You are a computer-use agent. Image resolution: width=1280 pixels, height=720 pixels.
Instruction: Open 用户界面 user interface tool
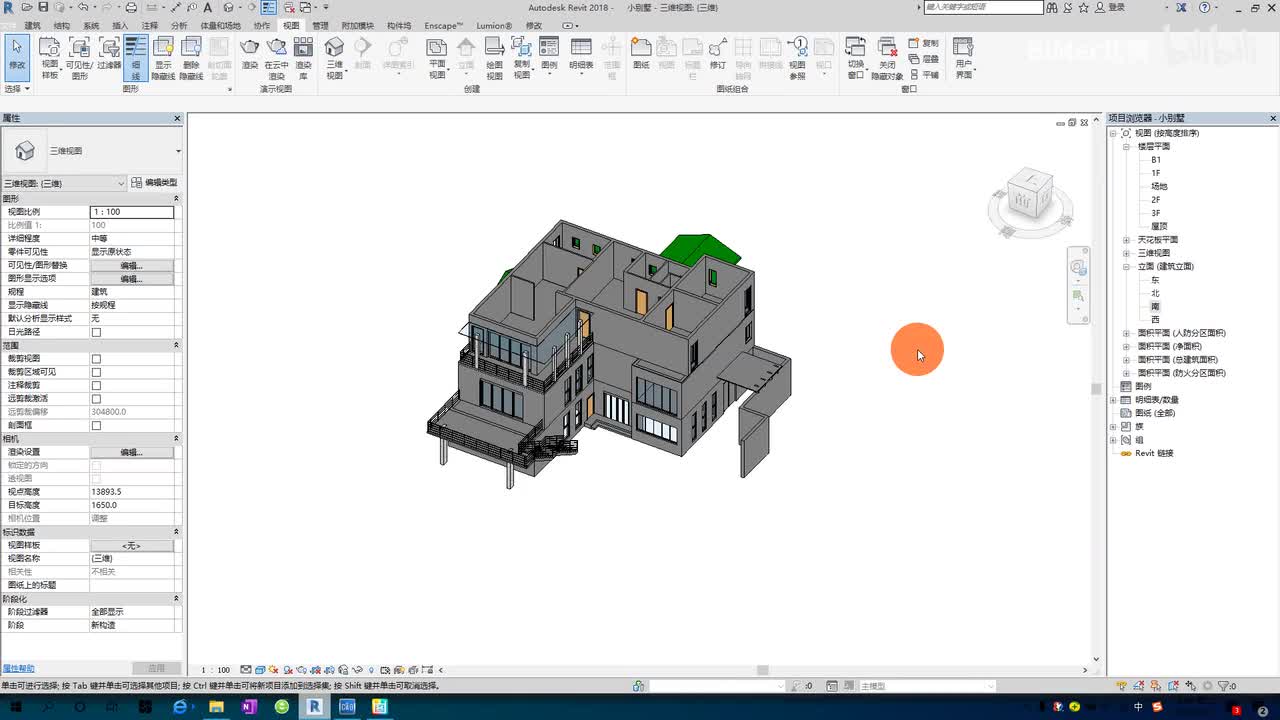[x=963, y=58]
